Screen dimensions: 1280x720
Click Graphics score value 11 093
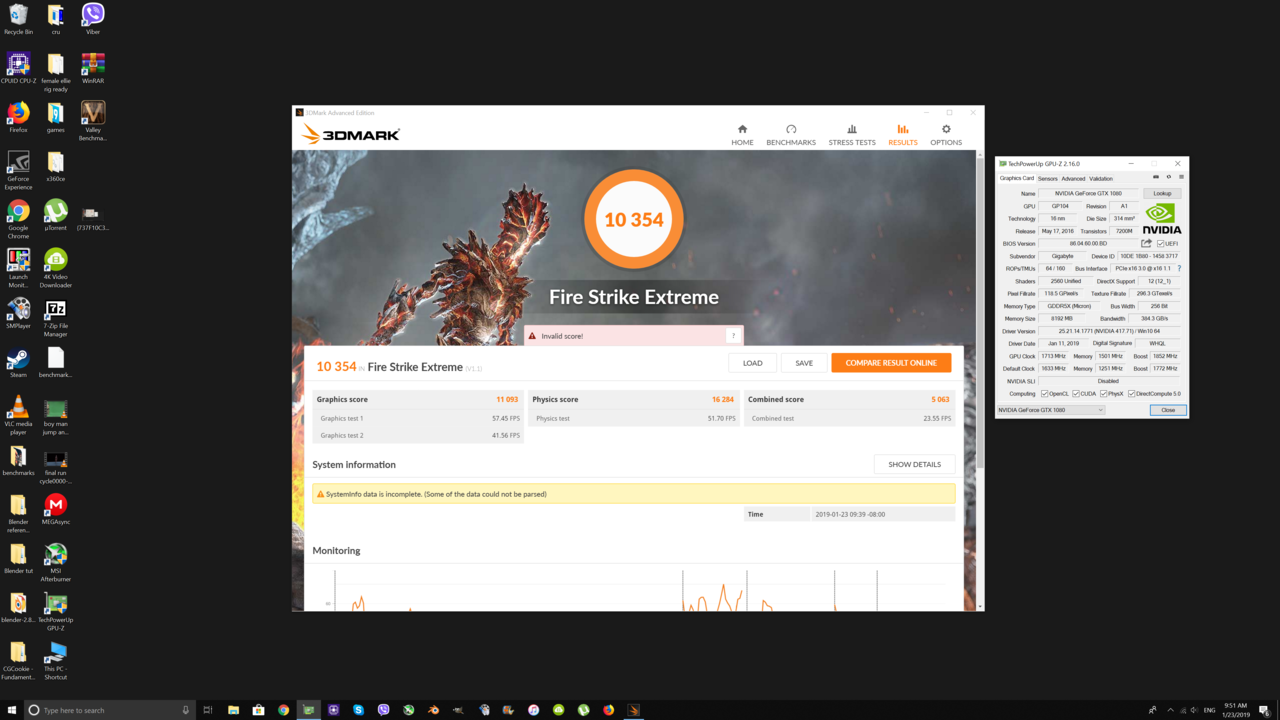click(506, 399)
